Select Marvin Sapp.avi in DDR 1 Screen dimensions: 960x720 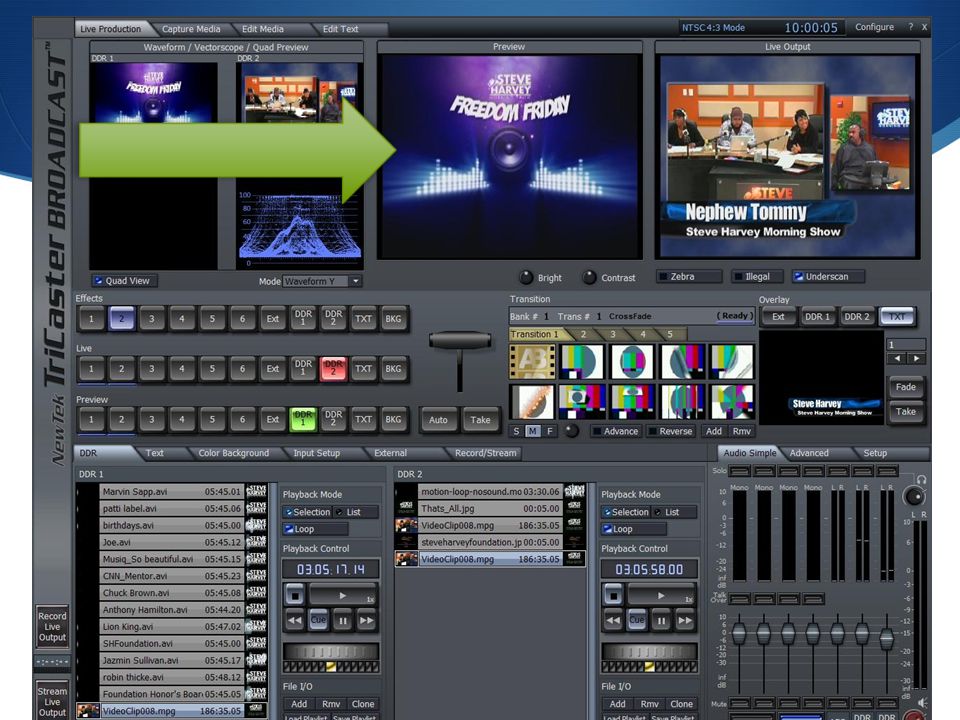tap(172, 492)
